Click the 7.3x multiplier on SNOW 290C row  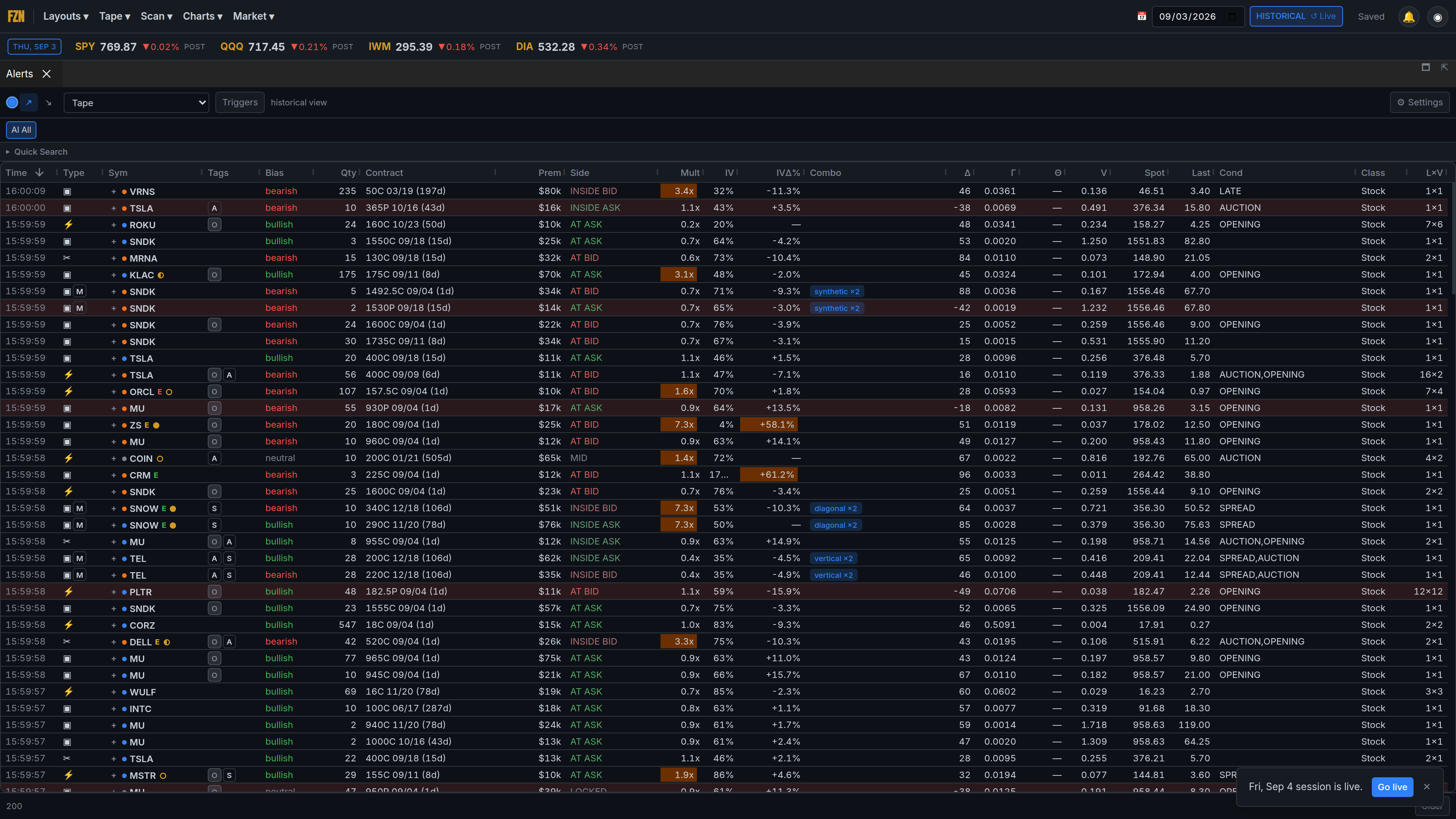tap(678, 524)
